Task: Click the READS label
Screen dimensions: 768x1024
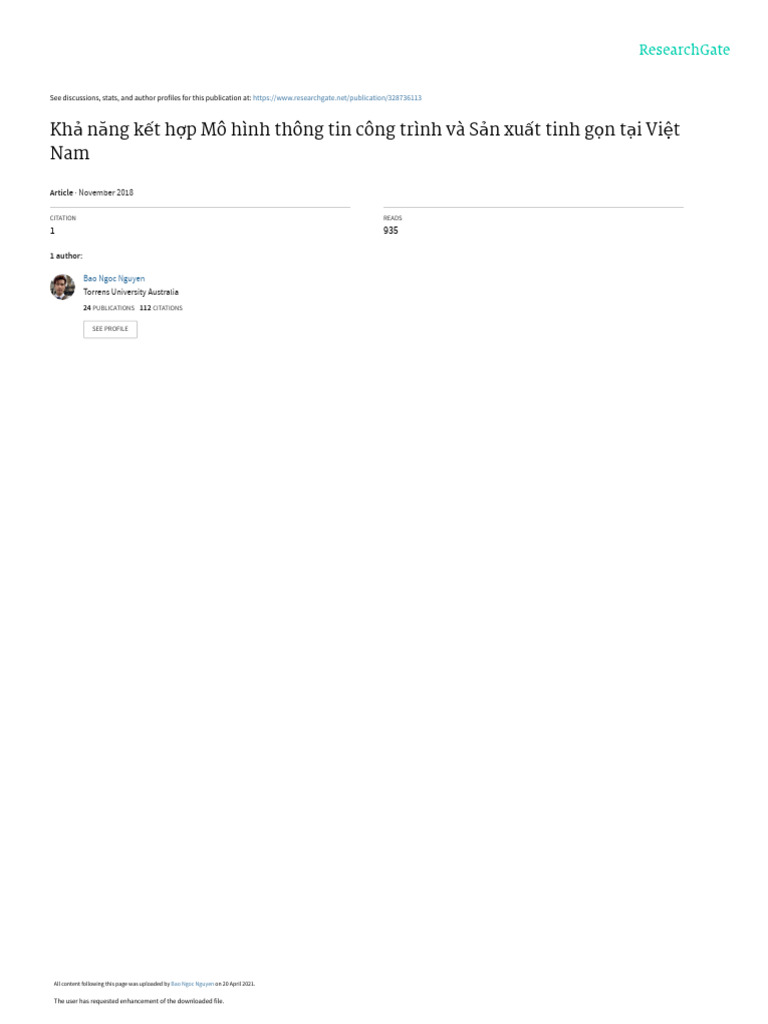Action: (x=392, y=218)
